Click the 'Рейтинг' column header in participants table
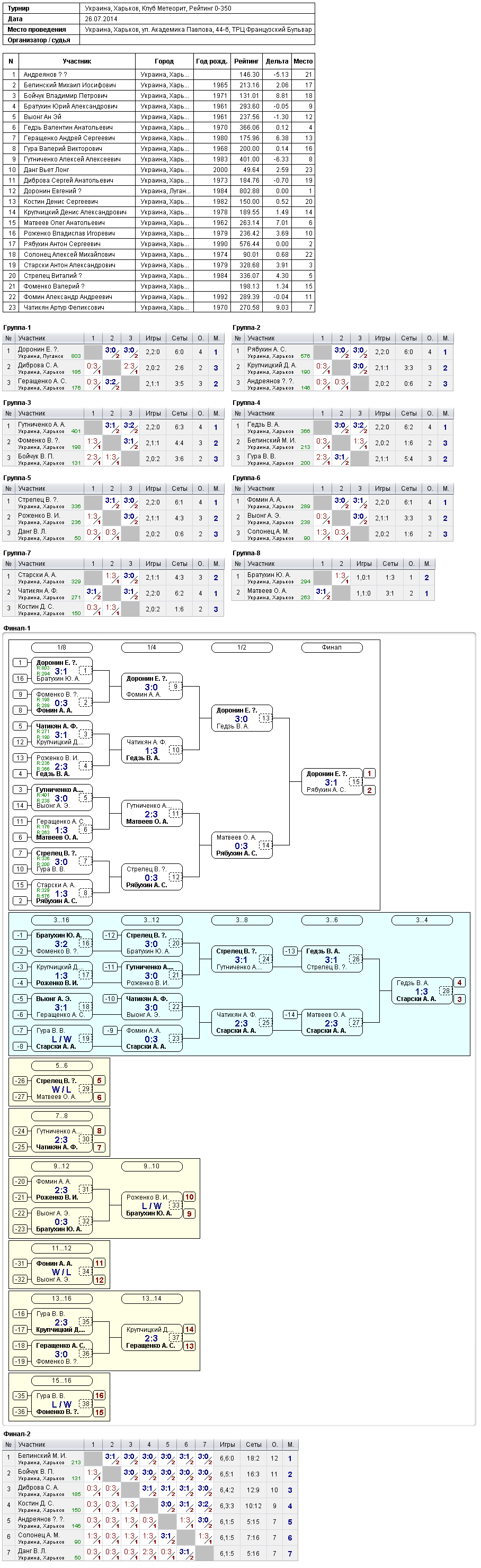The height and width of the screenshot is (1568, 481). 246,61
